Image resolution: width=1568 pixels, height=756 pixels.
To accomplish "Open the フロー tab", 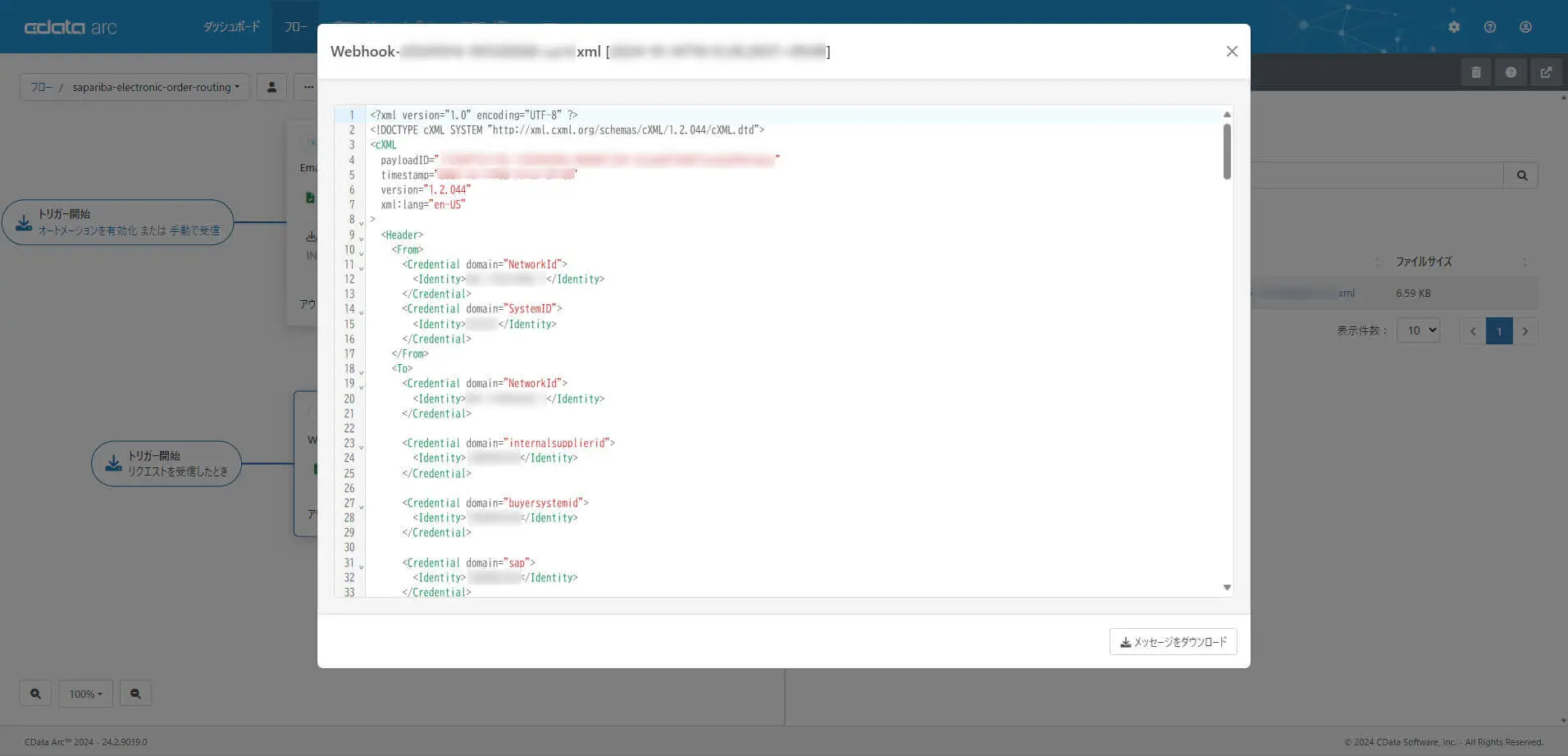I will (295, 27).
